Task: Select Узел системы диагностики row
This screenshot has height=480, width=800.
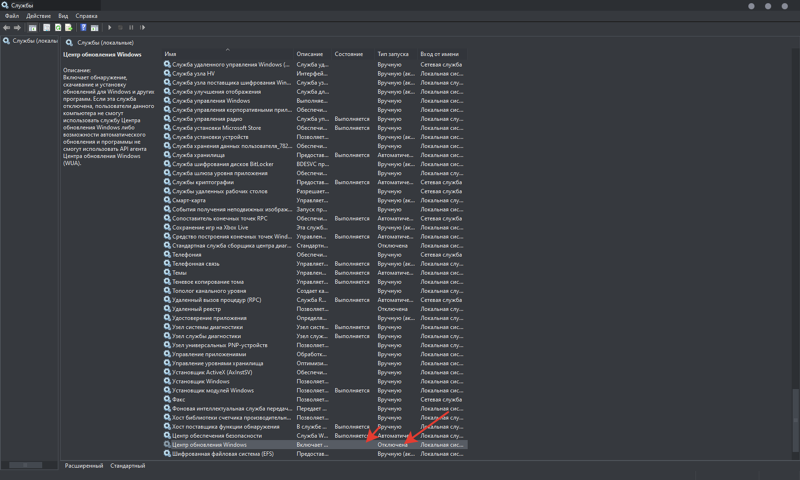Action: tap(315, 327)
